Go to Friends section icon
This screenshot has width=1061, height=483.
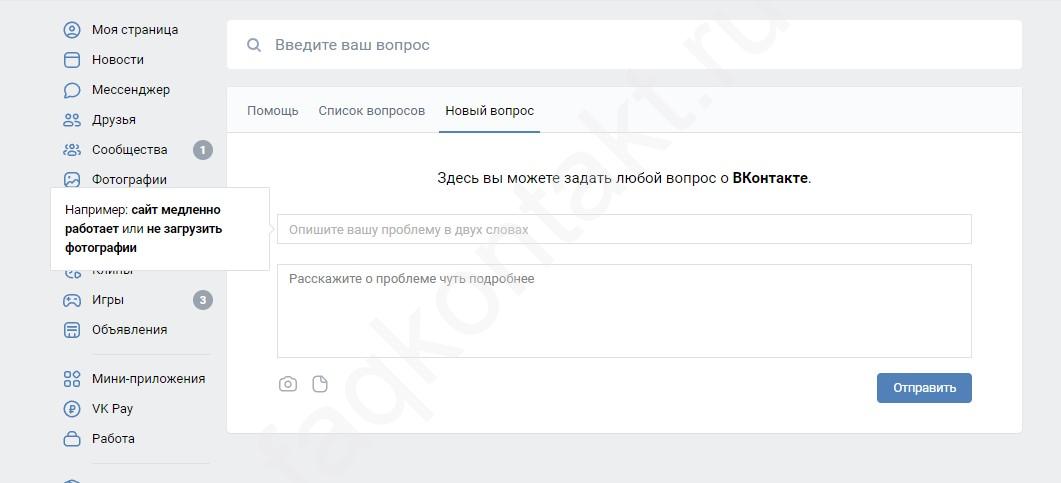(72, 120)
